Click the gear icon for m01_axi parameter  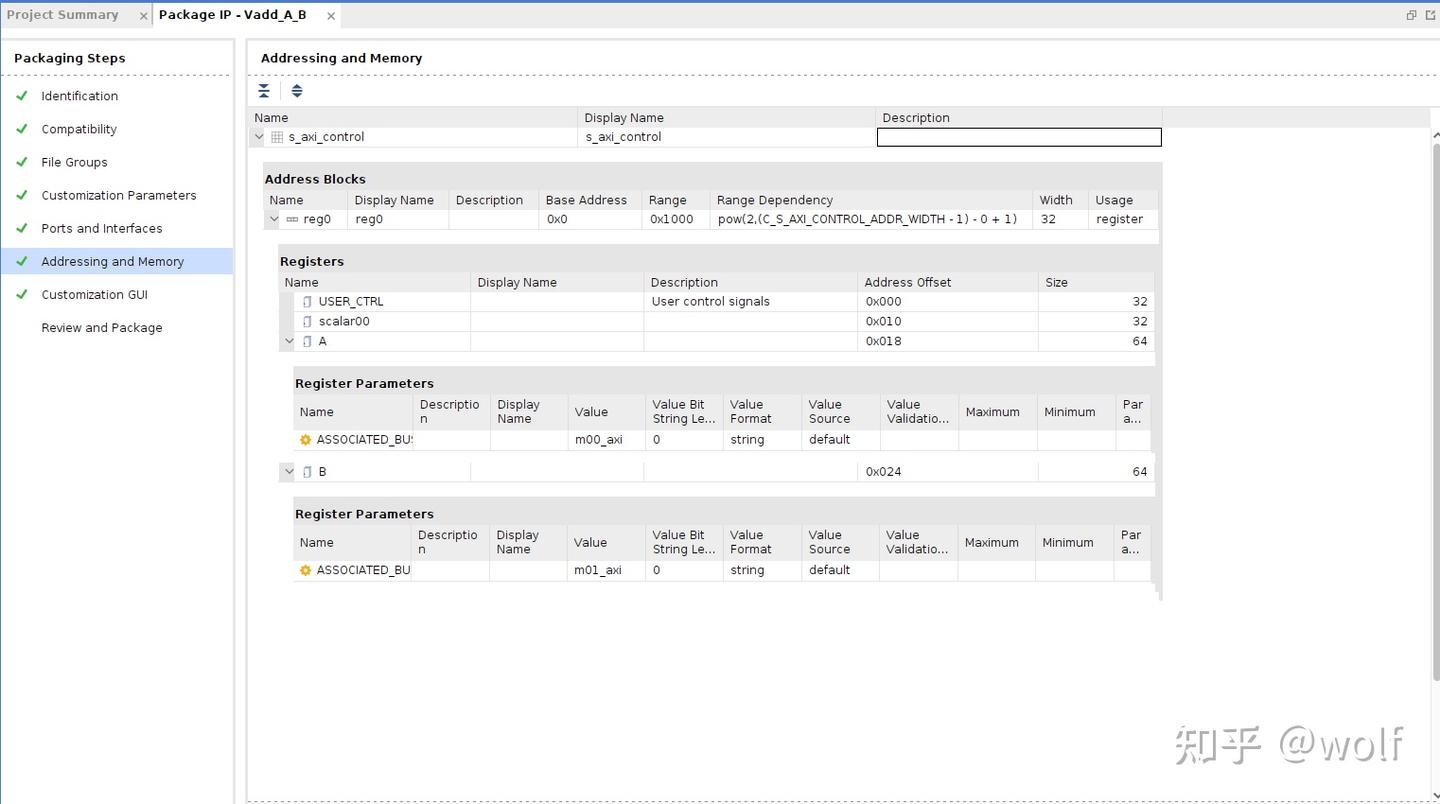[x=305, y=570]
